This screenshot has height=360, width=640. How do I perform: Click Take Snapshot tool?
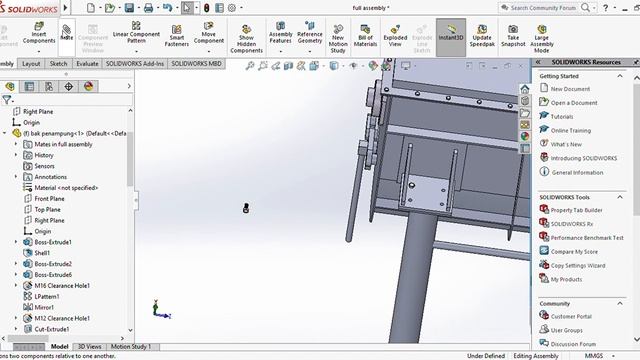click(513, 36)
